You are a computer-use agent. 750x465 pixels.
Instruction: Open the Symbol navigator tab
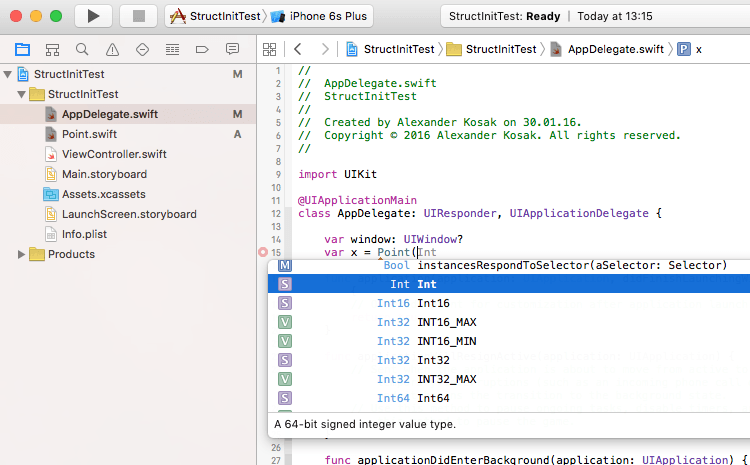click(x=52, y=49)
